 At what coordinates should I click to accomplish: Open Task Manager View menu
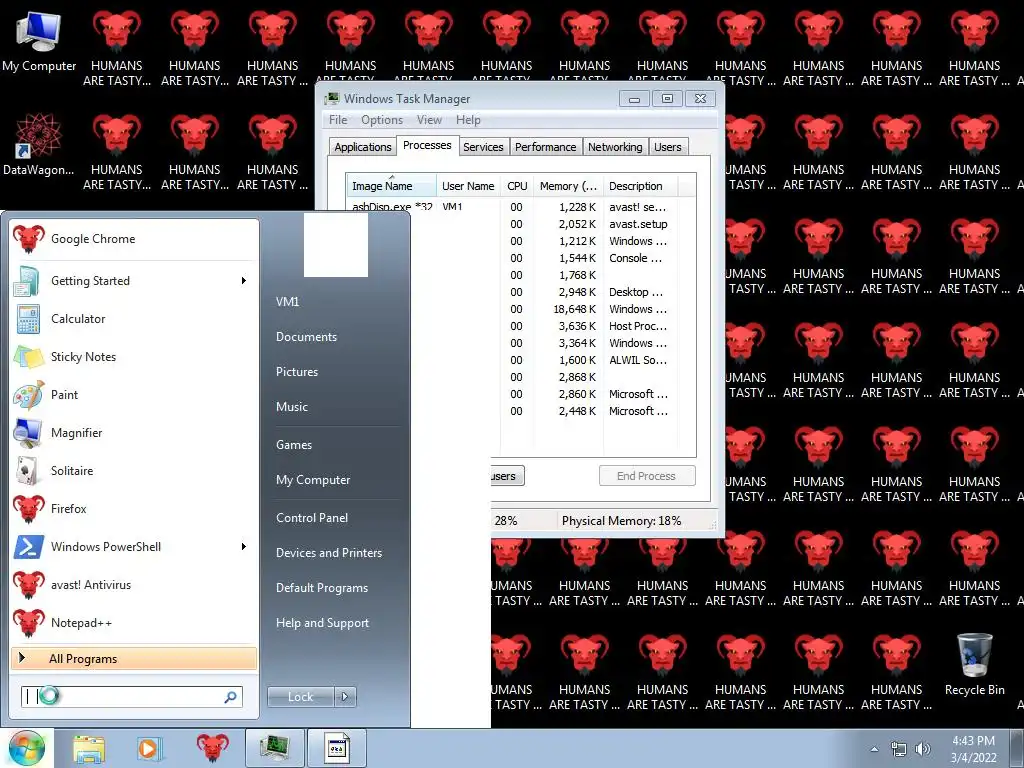tap(429, 120)
